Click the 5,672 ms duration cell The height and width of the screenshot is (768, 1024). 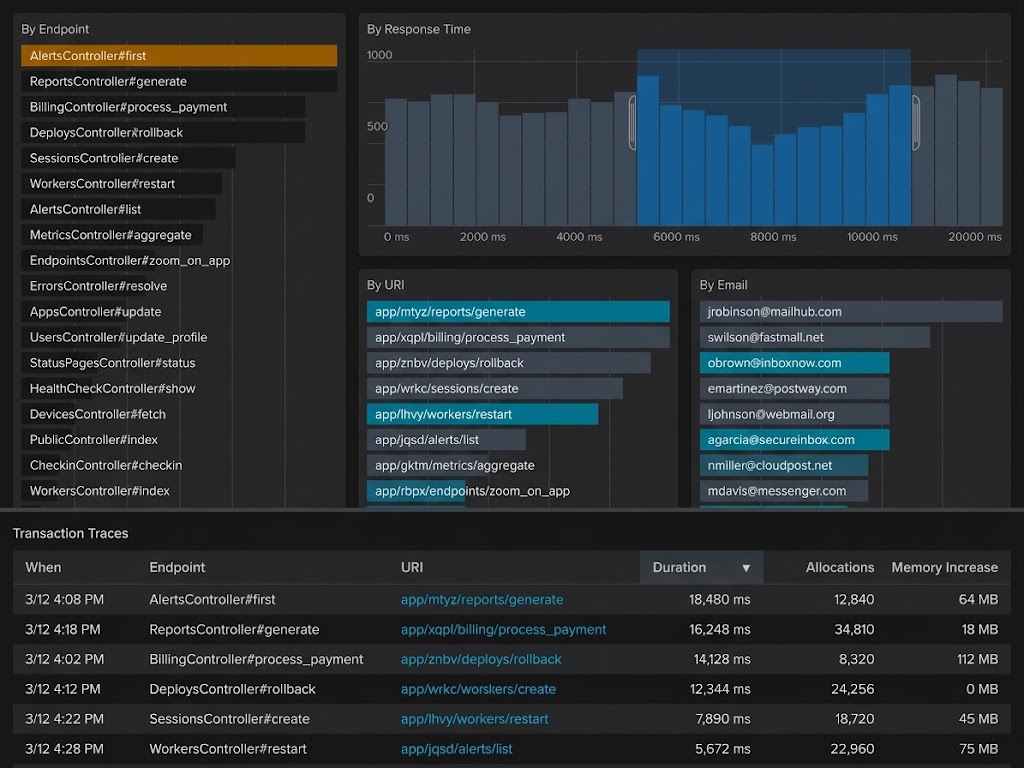723,749
